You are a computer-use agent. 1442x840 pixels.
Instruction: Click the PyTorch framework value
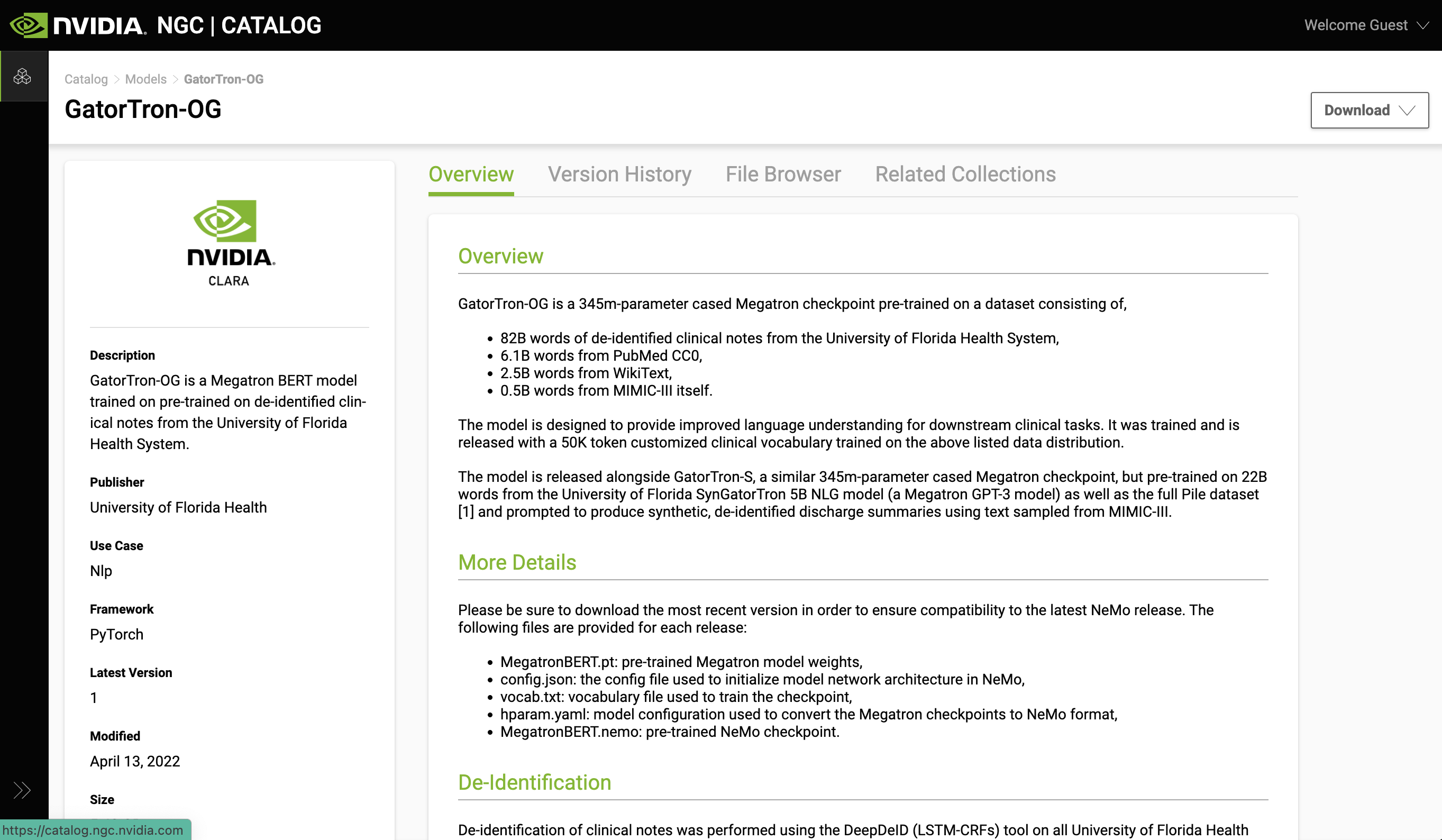tap(117, 635)
